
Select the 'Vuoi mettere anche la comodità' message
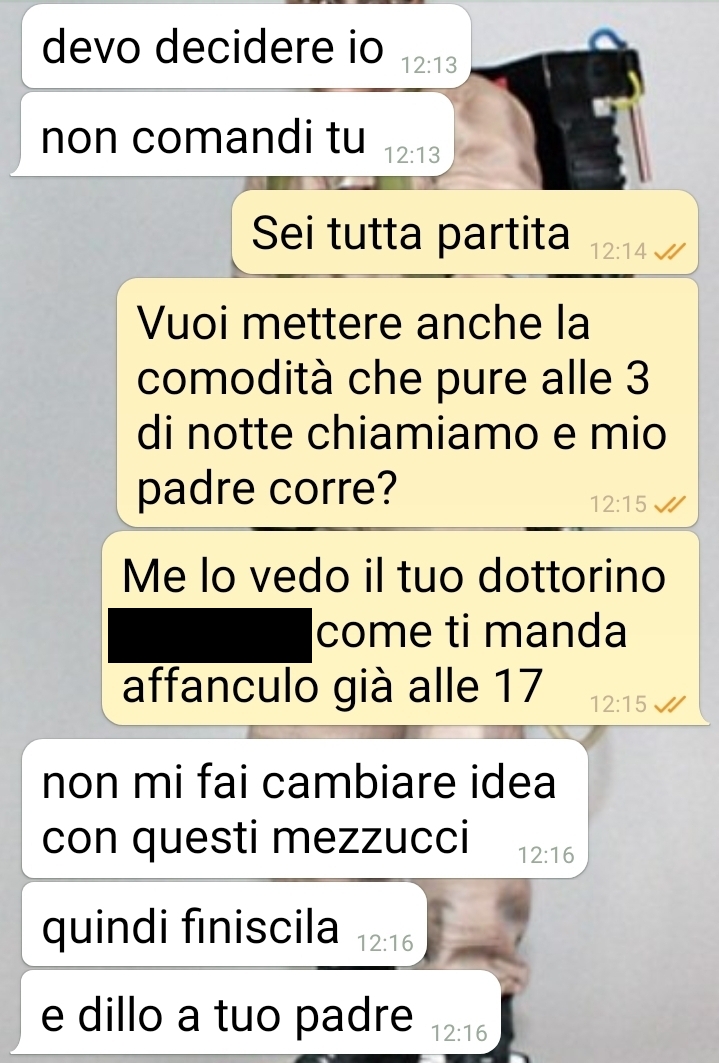tap(407, 403)
